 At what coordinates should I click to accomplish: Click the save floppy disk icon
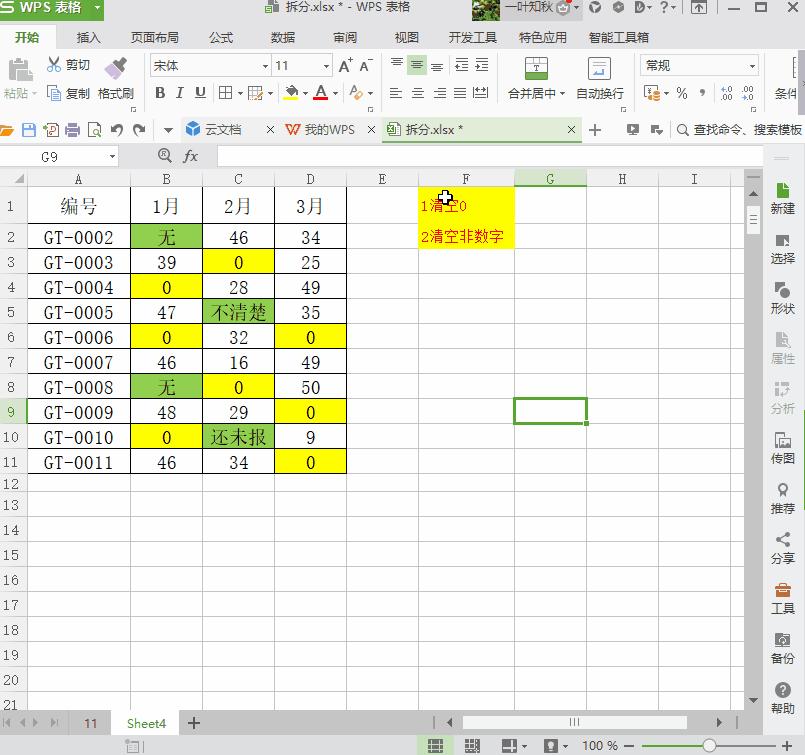[29, 130]
